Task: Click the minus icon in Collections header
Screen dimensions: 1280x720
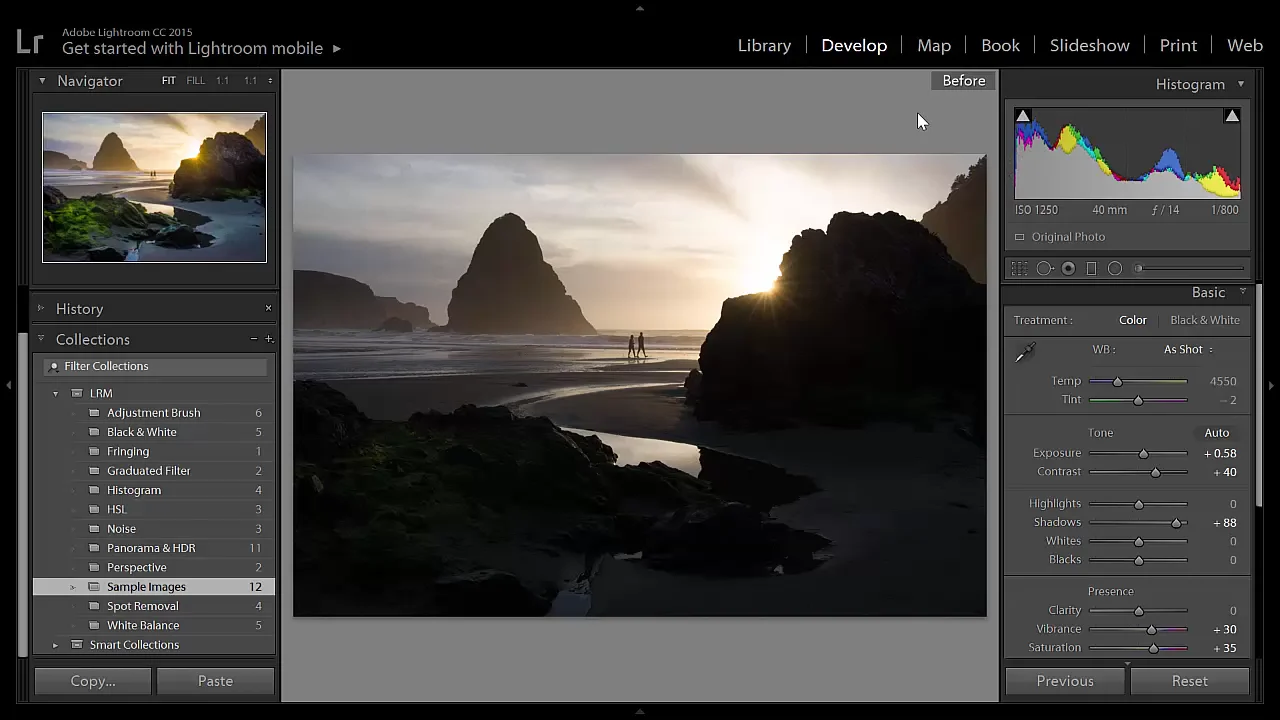Action: coord(254,339)
